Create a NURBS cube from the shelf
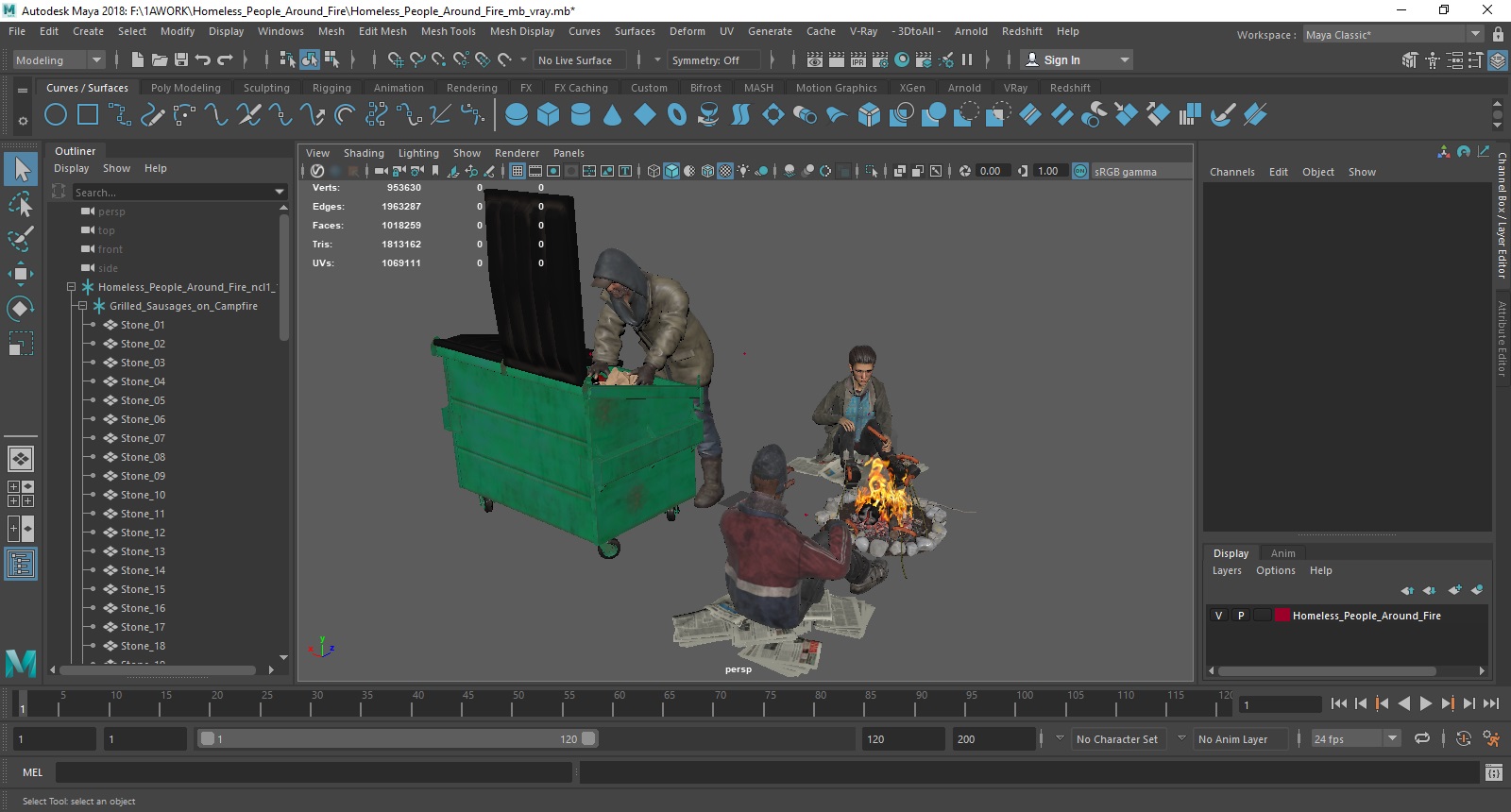 (549, 115)
